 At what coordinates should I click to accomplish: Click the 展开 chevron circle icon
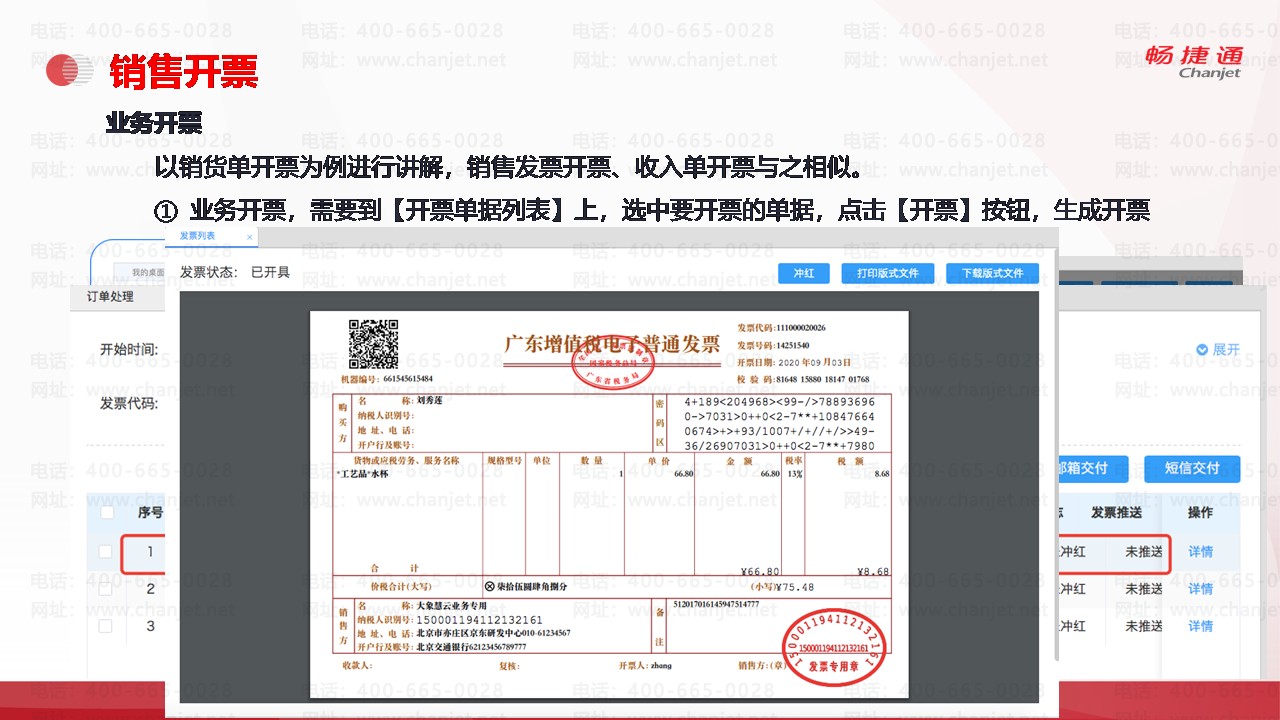pos(1203,350)
